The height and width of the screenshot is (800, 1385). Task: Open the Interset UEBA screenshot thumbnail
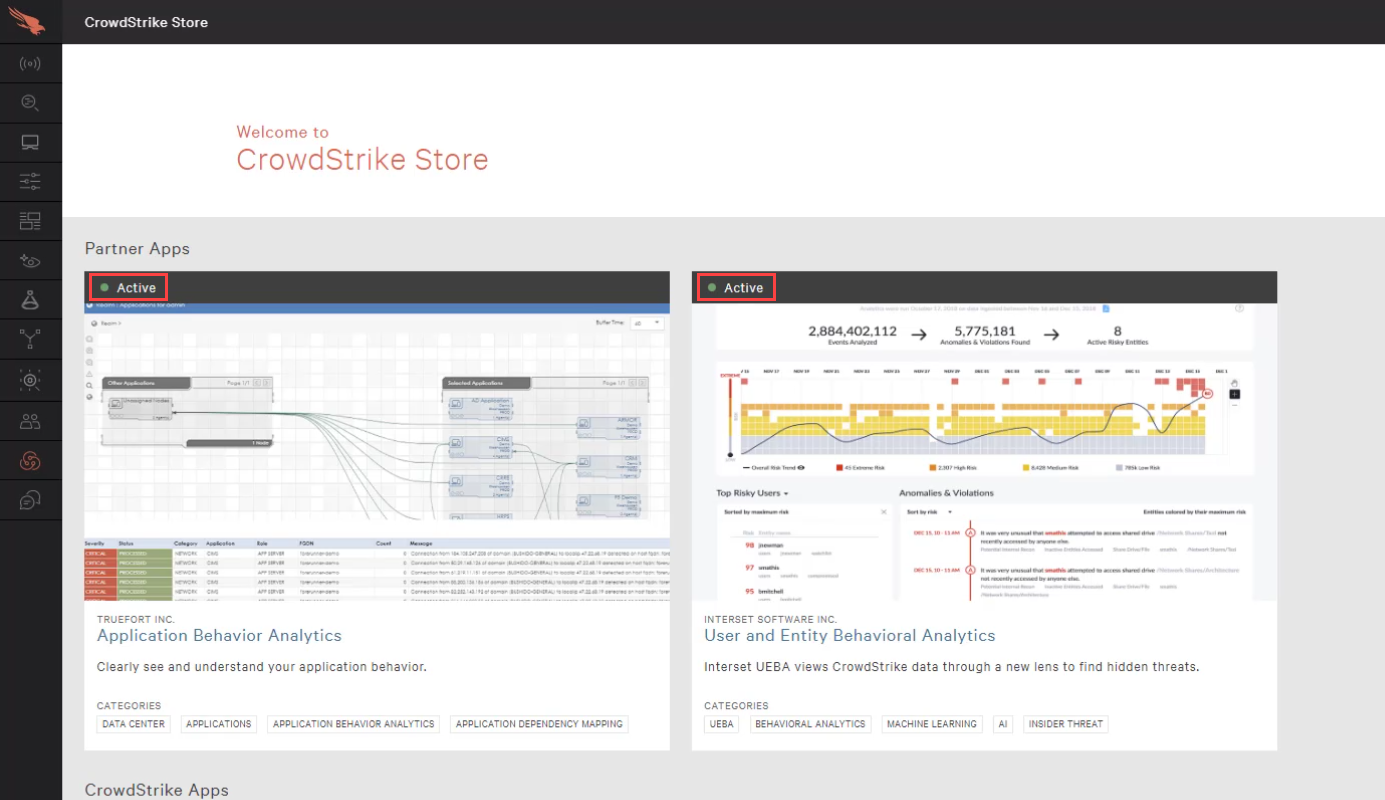pos(984,452)
